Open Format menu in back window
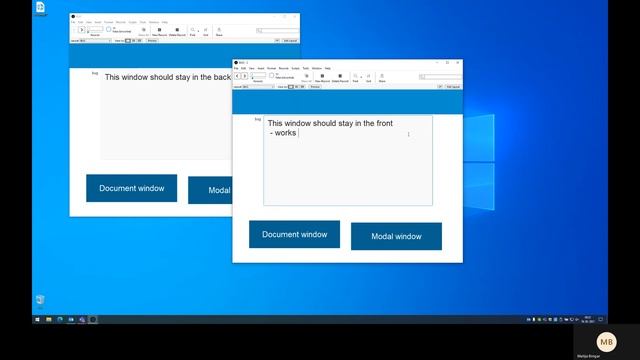Screen dimensions: 640x360 [x=109, y=22]
